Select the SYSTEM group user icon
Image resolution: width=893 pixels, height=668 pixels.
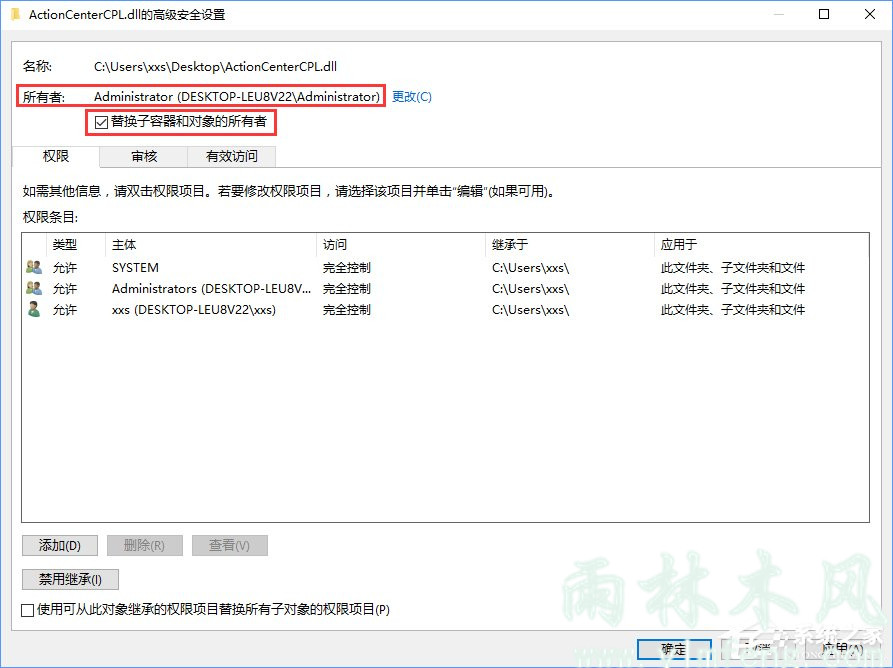(x=34, y=267)
